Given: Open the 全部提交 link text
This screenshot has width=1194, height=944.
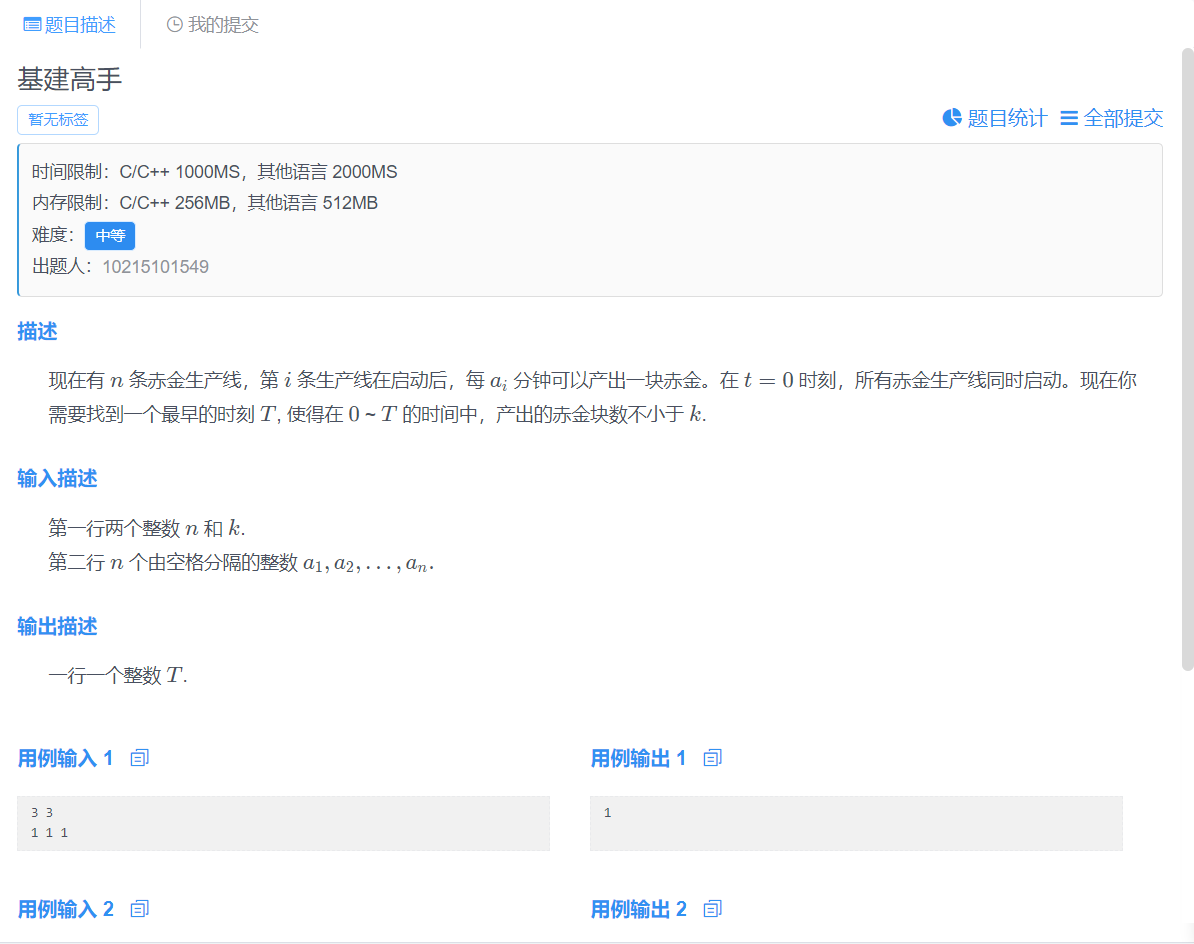Looking at the screenshot, I should pyautogui.click(x=1124, y=118).
